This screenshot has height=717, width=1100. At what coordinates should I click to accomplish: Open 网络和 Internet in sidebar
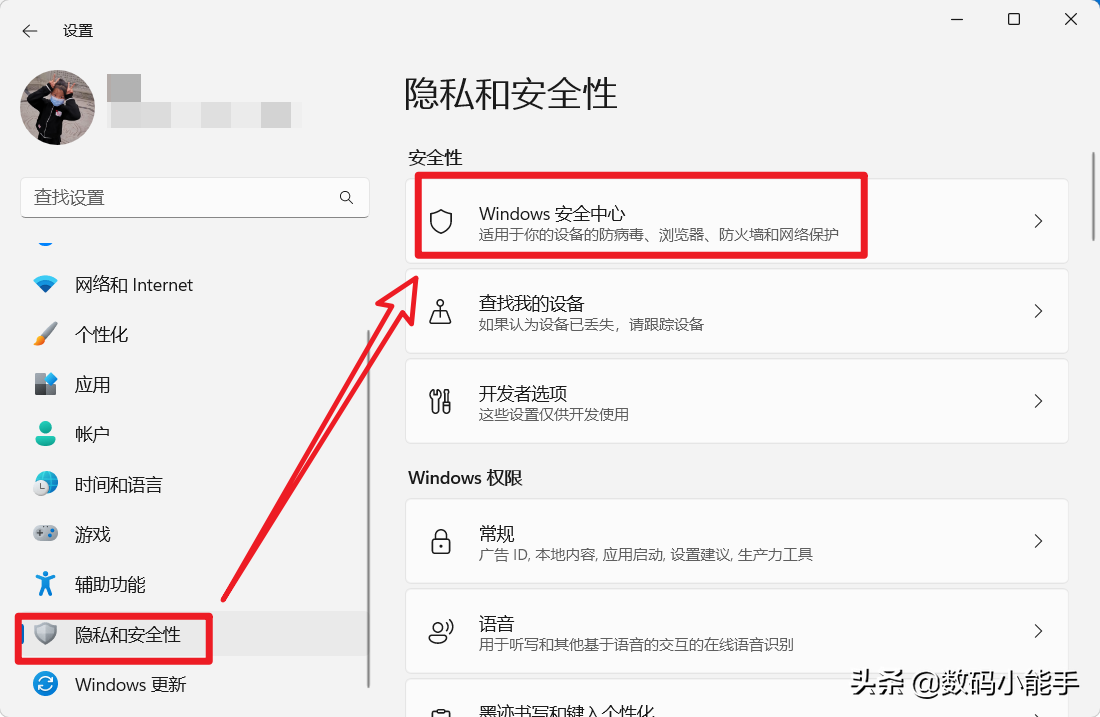(x=194, y=285)
